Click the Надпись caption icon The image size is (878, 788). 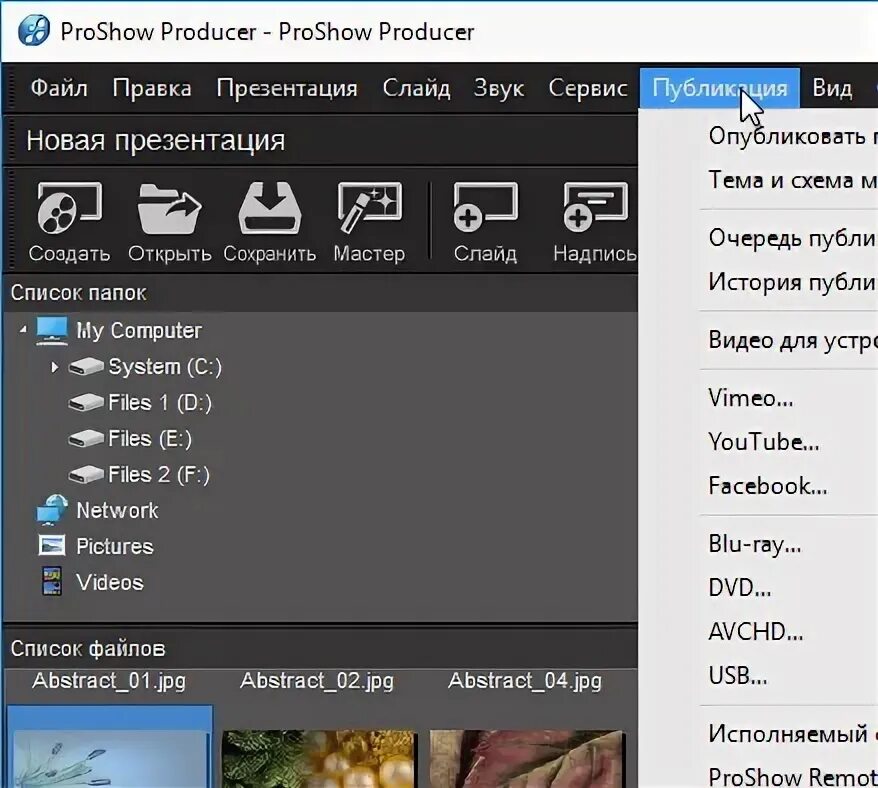pos(595,207)
